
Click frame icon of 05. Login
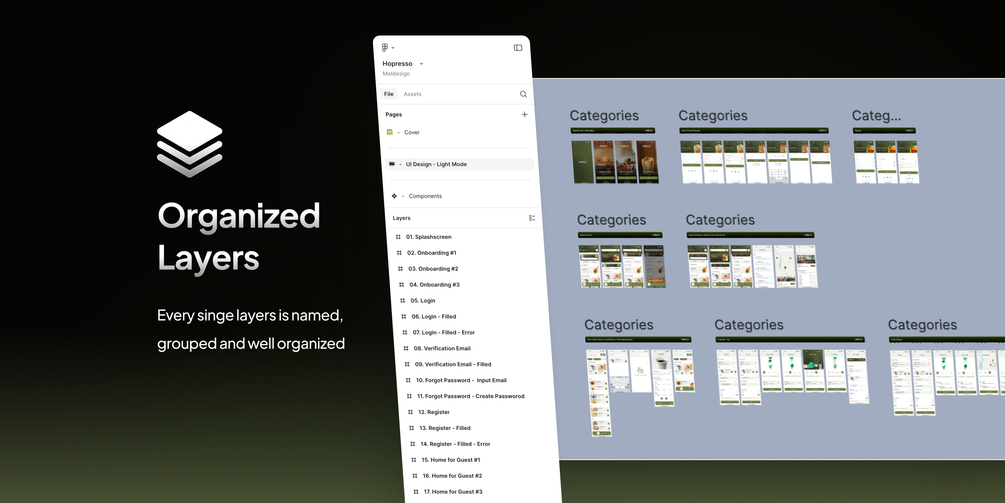pyautogui.click(x=403, y=301)
